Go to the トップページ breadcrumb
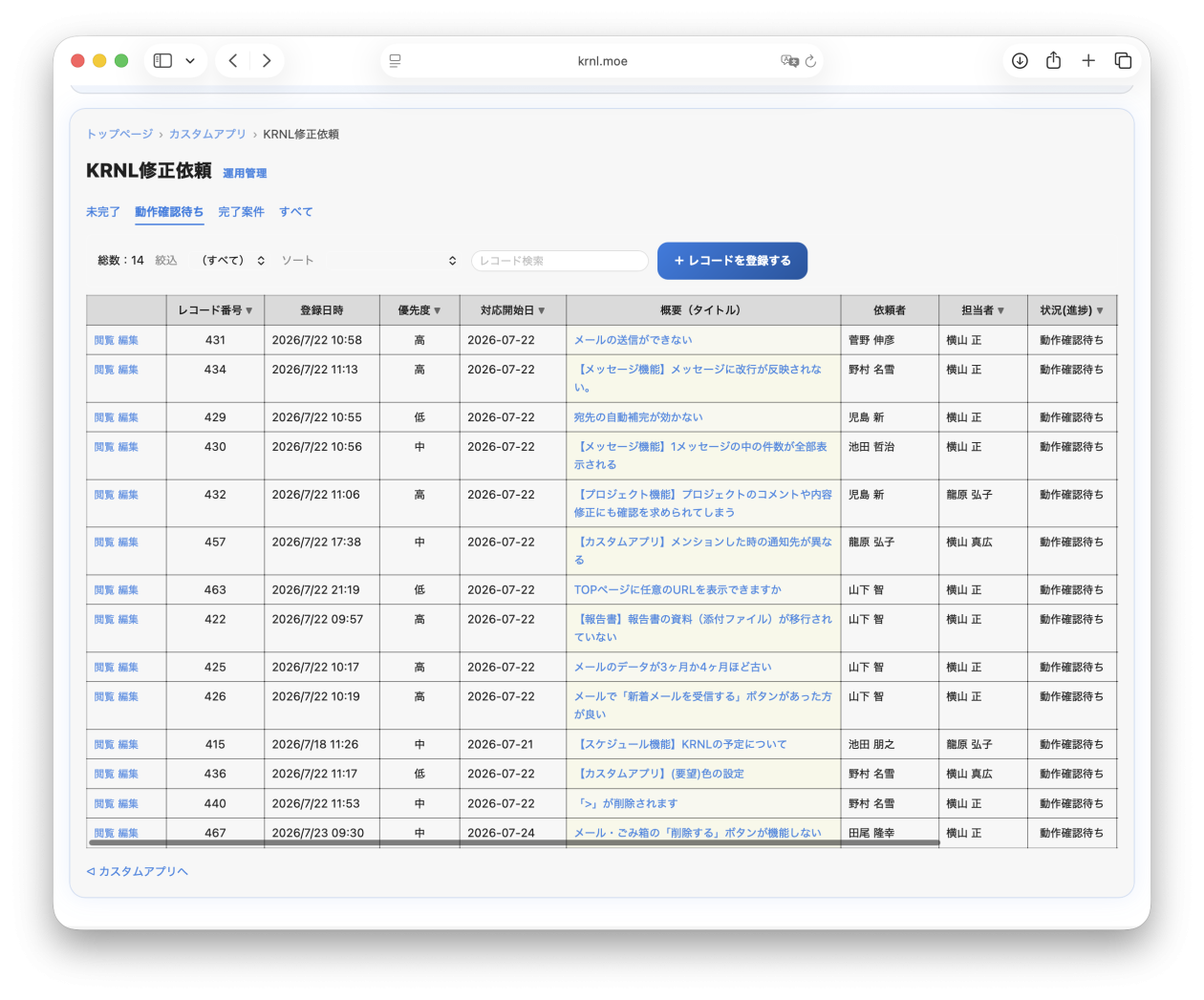 click(119, 135)
